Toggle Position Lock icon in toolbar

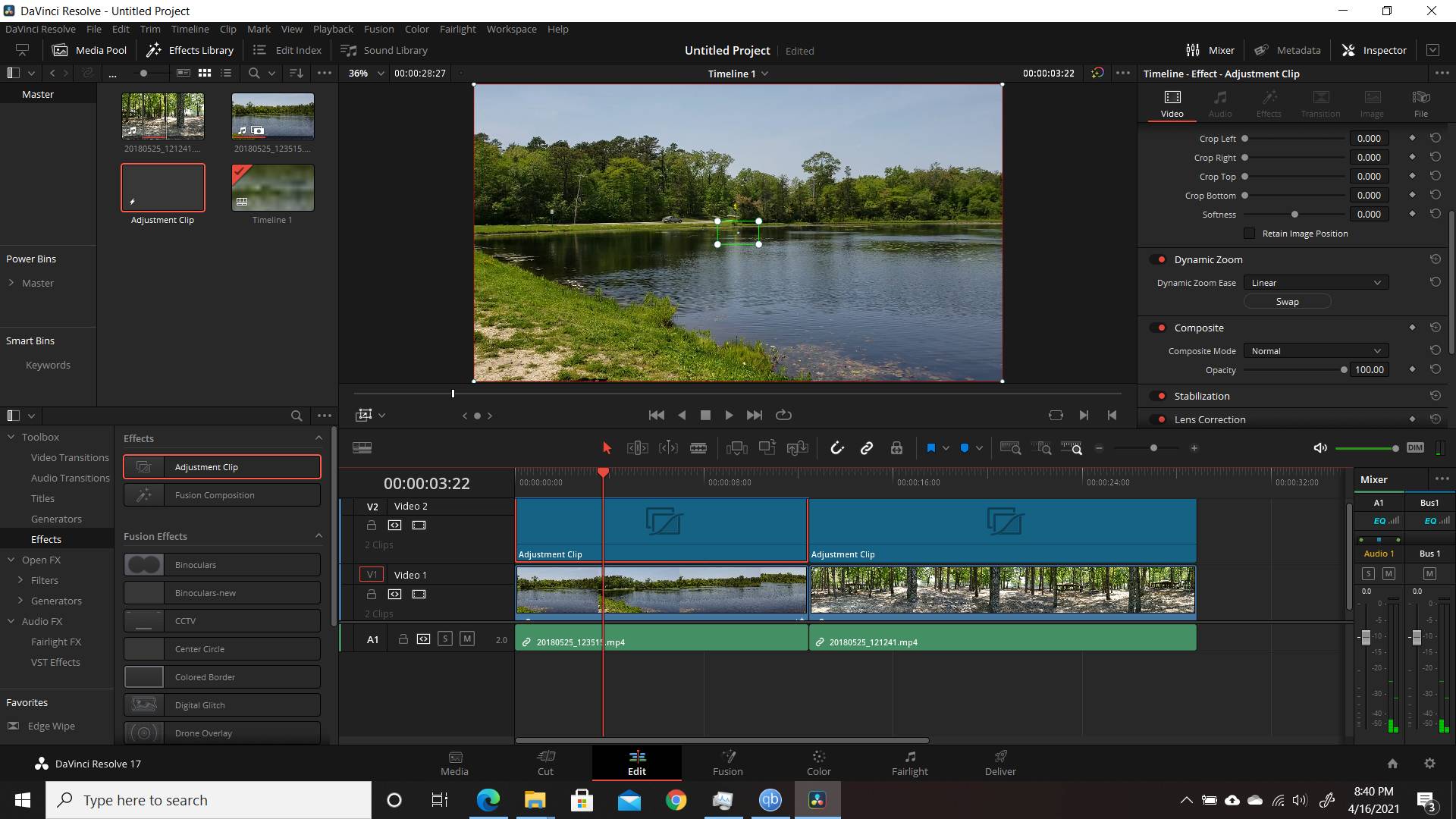pyautogui.click(x=896, y=448)
